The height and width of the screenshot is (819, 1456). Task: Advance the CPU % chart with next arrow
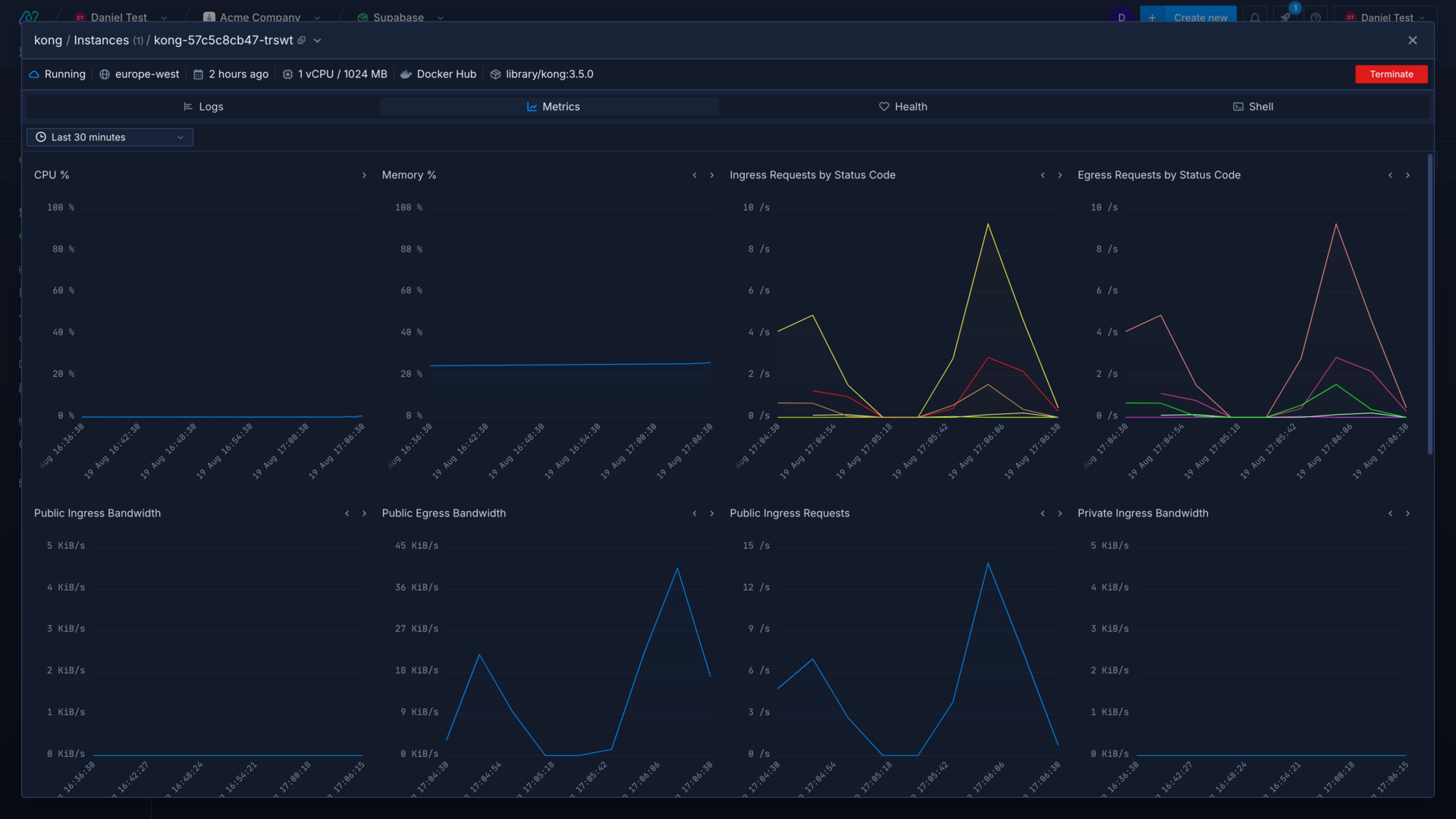pyautogui.click(x=364, y=175)
